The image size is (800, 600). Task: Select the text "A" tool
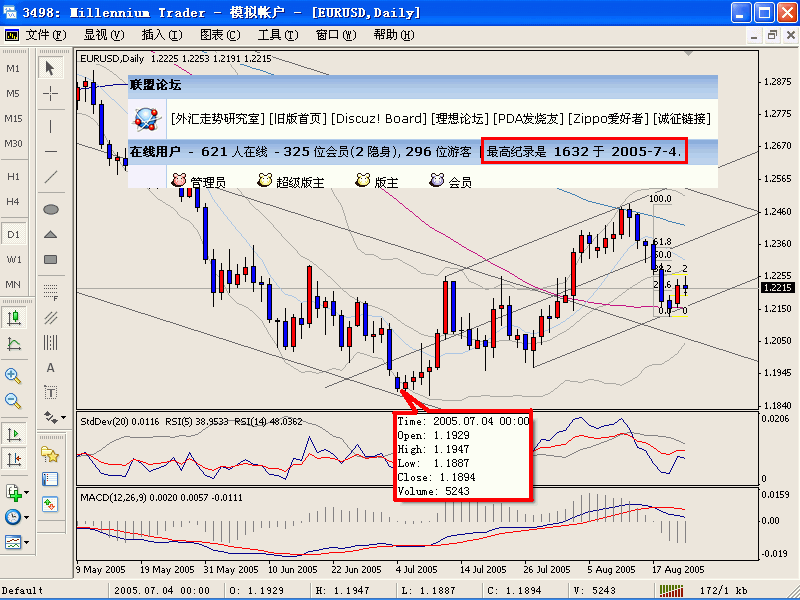(x=51, y=367)
